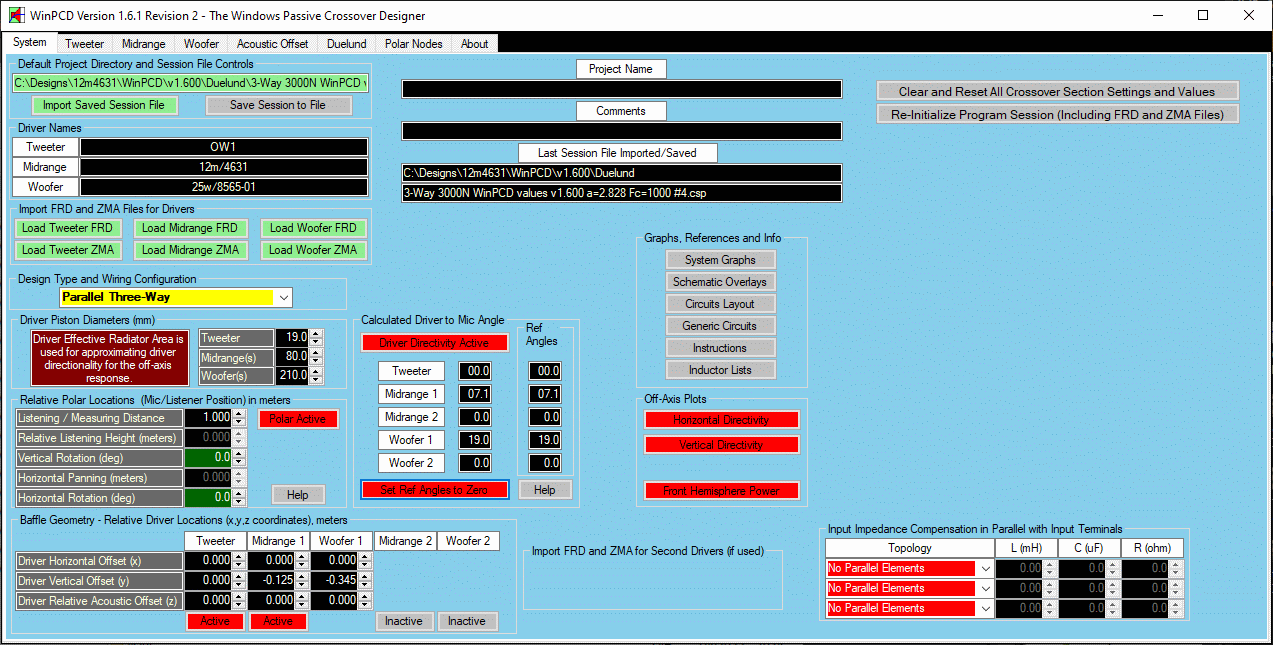Image resolution: width=1273 pixels, height=645 pixels.
Task: Expand the Parallel Three-Way design type dropdown
Action: point(284,298)
